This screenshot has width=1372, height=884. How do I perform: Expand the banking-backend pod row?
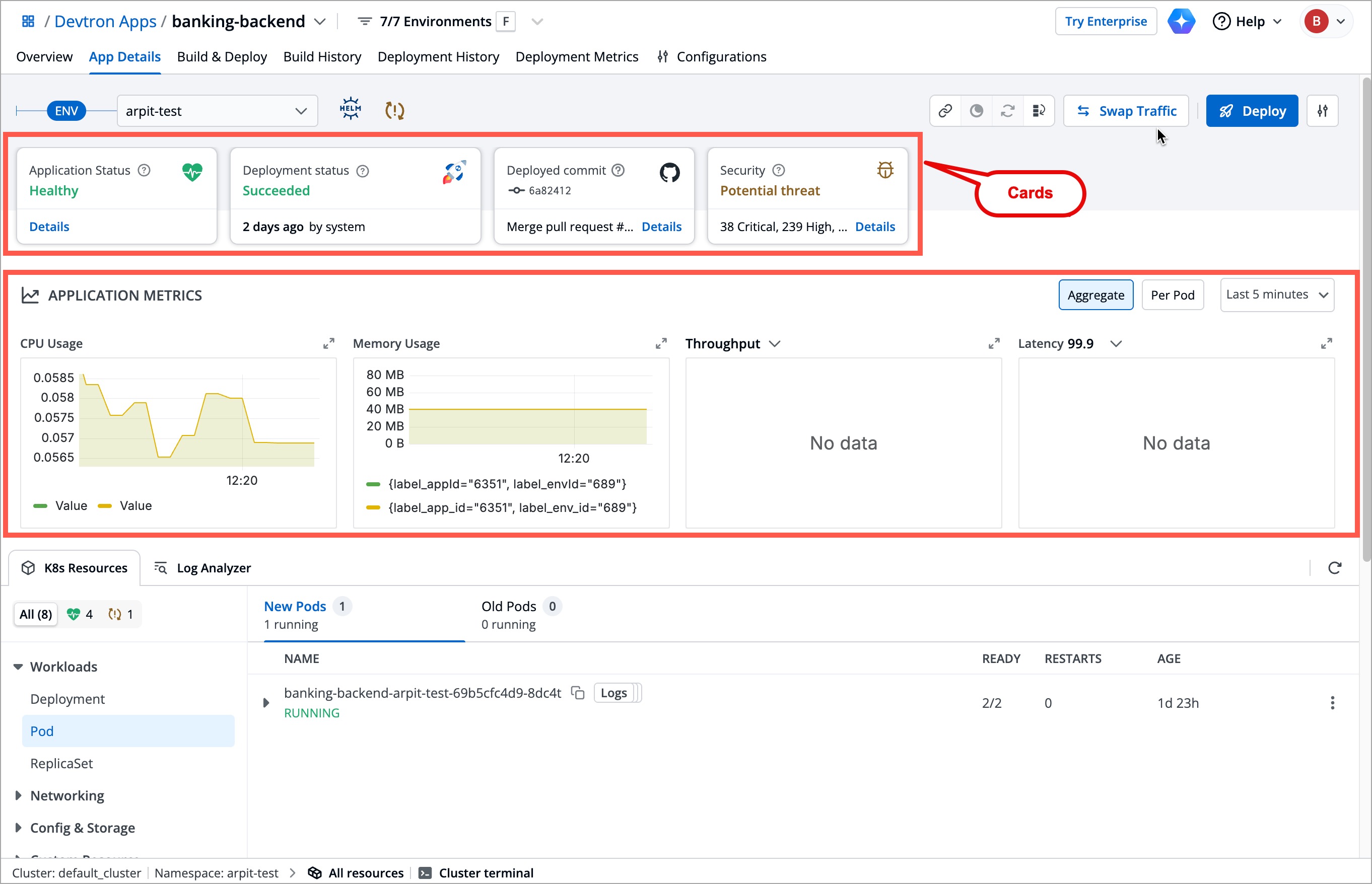(266, 703)
